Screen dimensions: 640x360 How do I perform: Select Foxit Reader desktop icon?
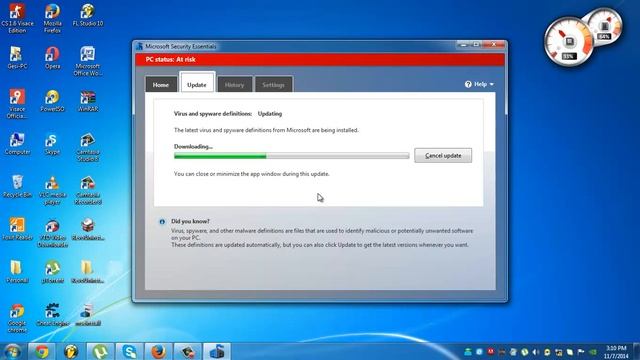[x=17, y=229]
